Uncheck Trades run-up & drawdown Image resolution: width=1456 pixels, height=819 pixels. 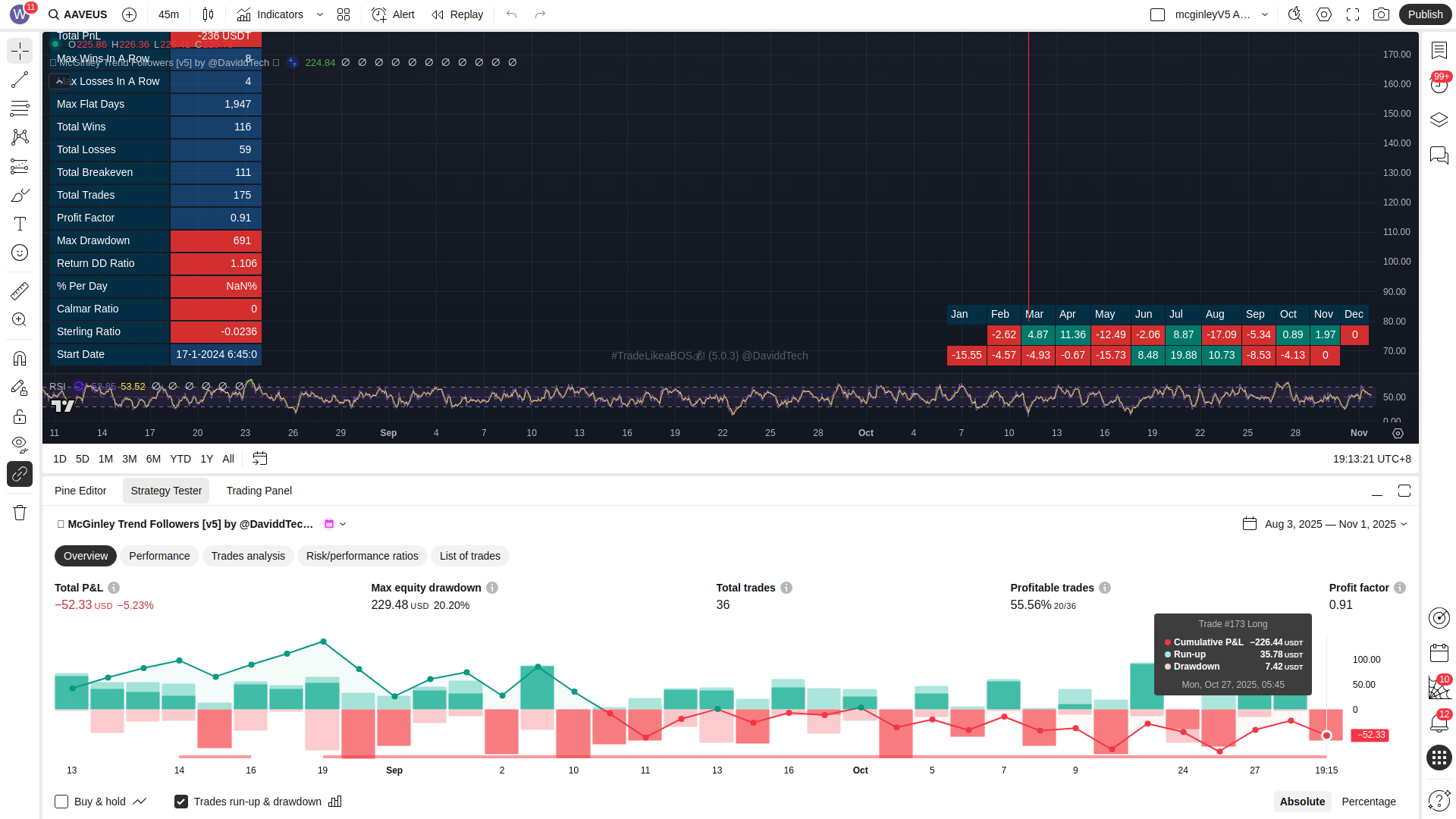click(181, 802)
